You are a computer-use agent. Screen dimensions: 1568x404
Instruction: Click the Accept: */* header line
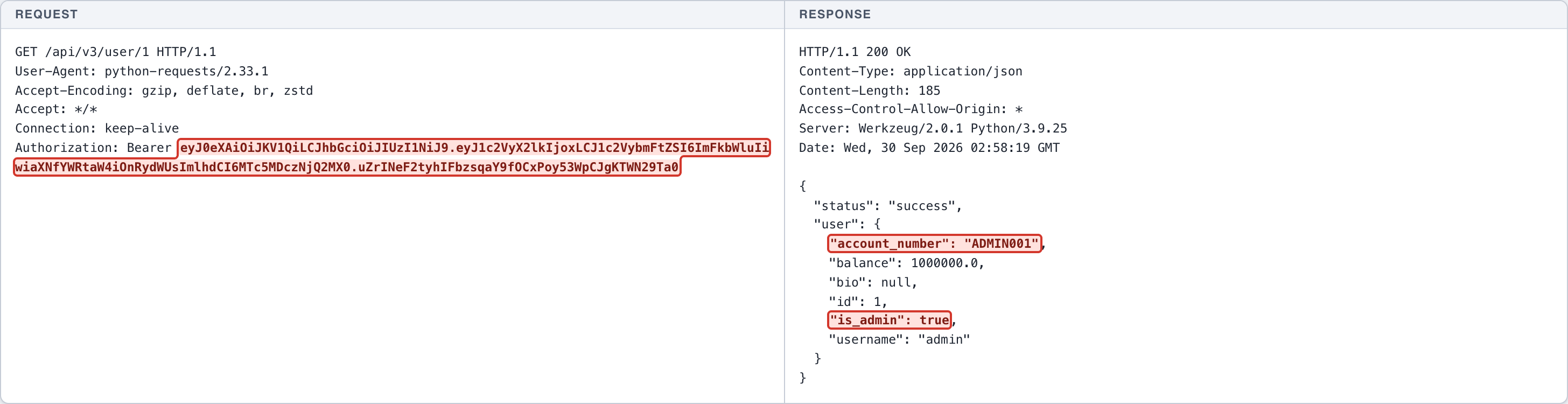coord(56,109)
